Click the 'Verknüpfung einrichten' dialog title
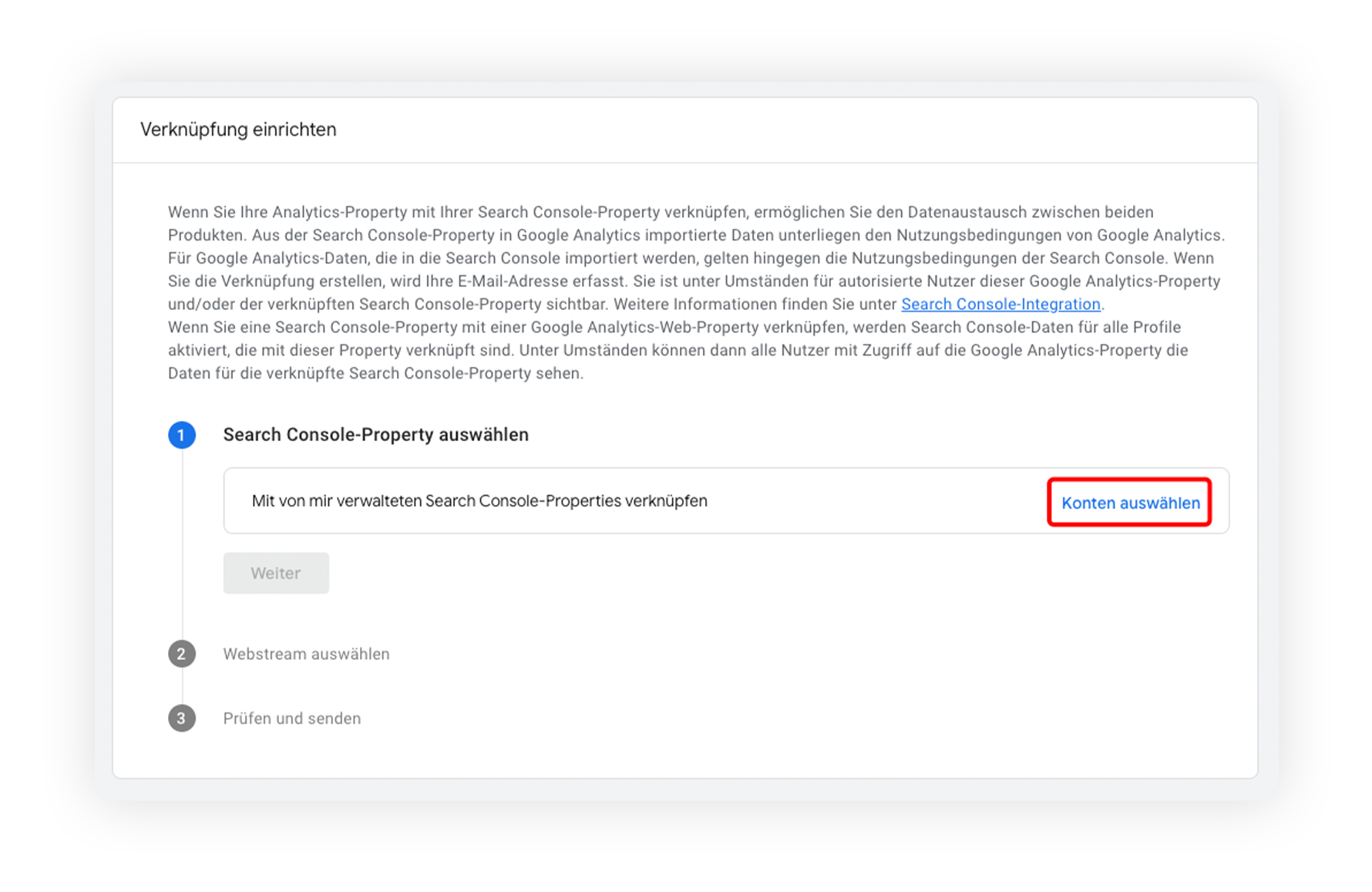 [238, 130]
